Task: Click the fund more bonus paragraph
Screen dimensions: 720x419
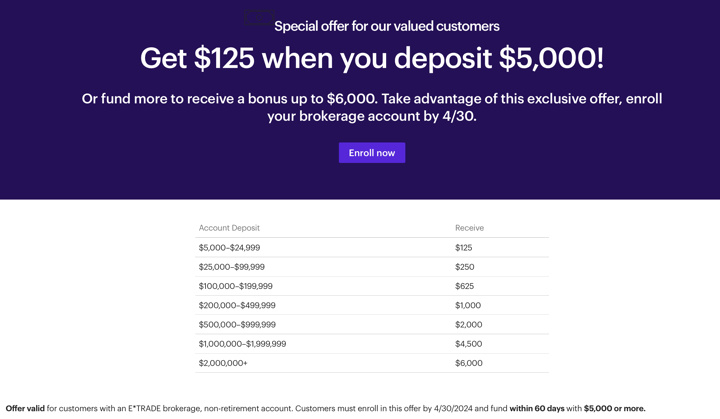Action: pyautogui.click(x=372, y=107)
